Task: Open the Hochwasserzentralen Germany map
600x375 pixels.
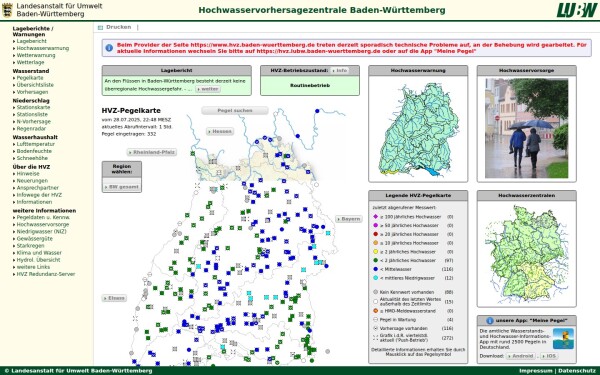Action: tap(527, 253)
